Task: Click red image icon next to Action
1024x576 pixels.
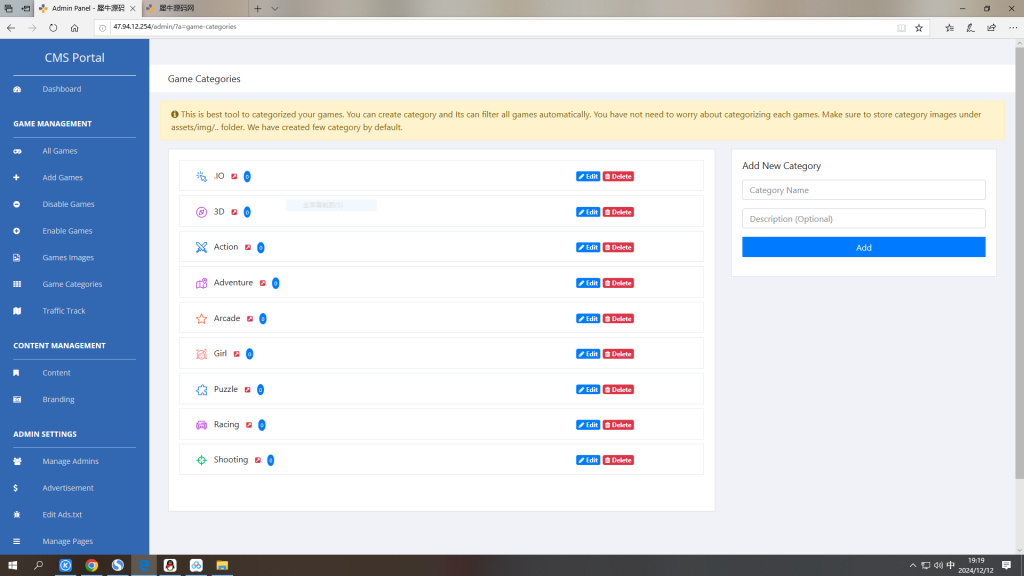Action: coord(249,247)
